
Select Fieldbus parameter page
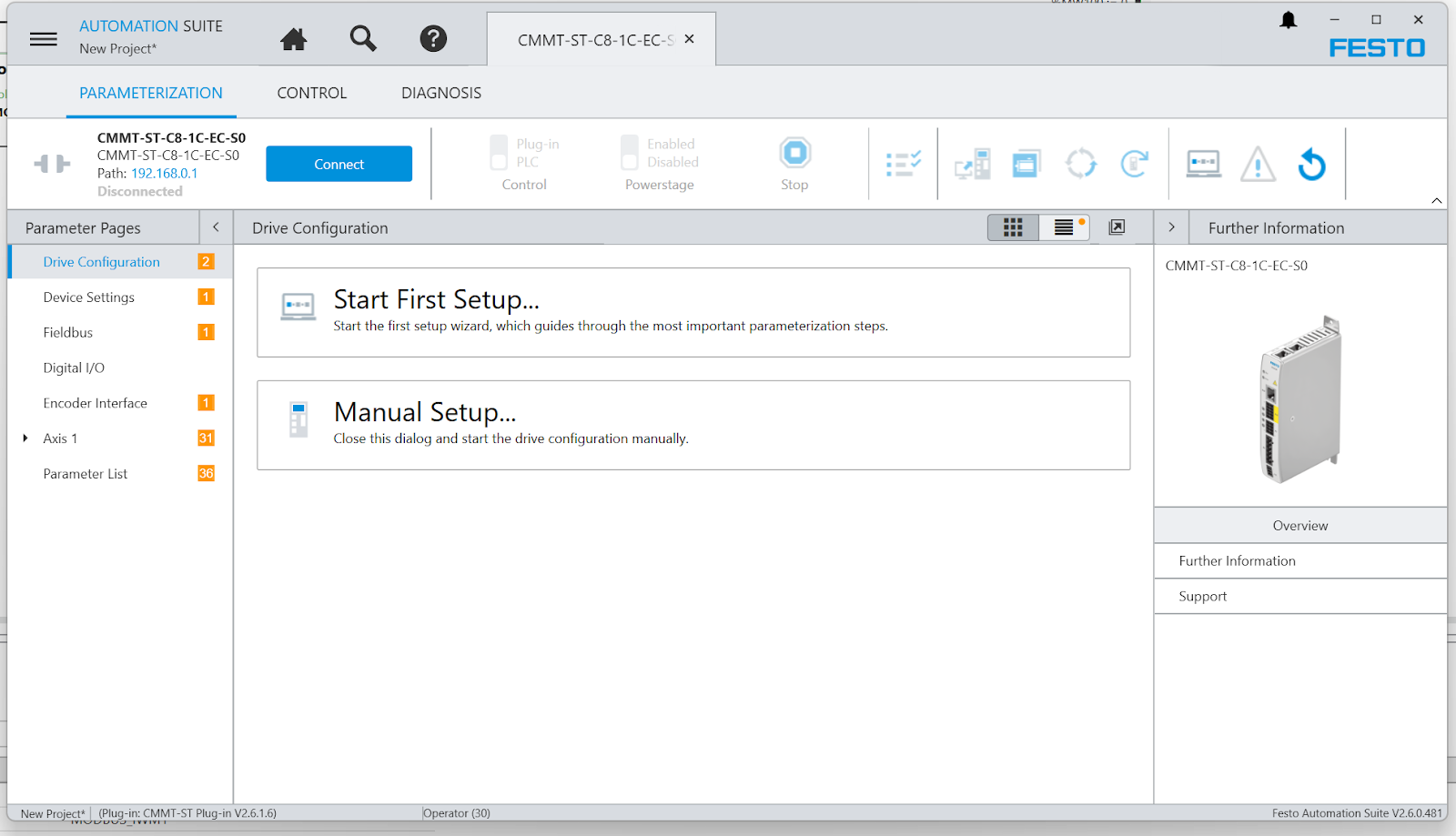click(119, 333)
